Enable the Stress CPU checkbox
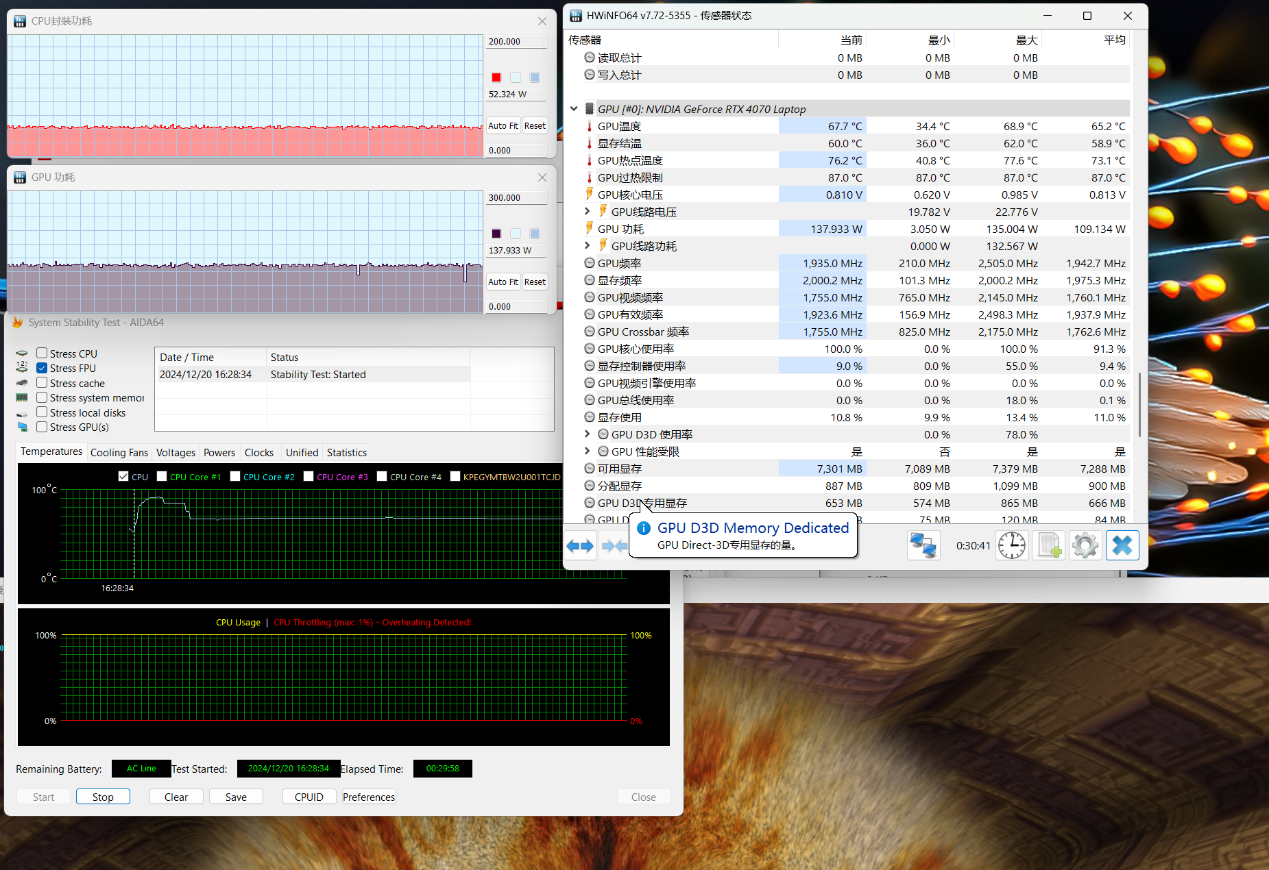Viewport: 1269px width, 870px height. [x=42, y=353]
